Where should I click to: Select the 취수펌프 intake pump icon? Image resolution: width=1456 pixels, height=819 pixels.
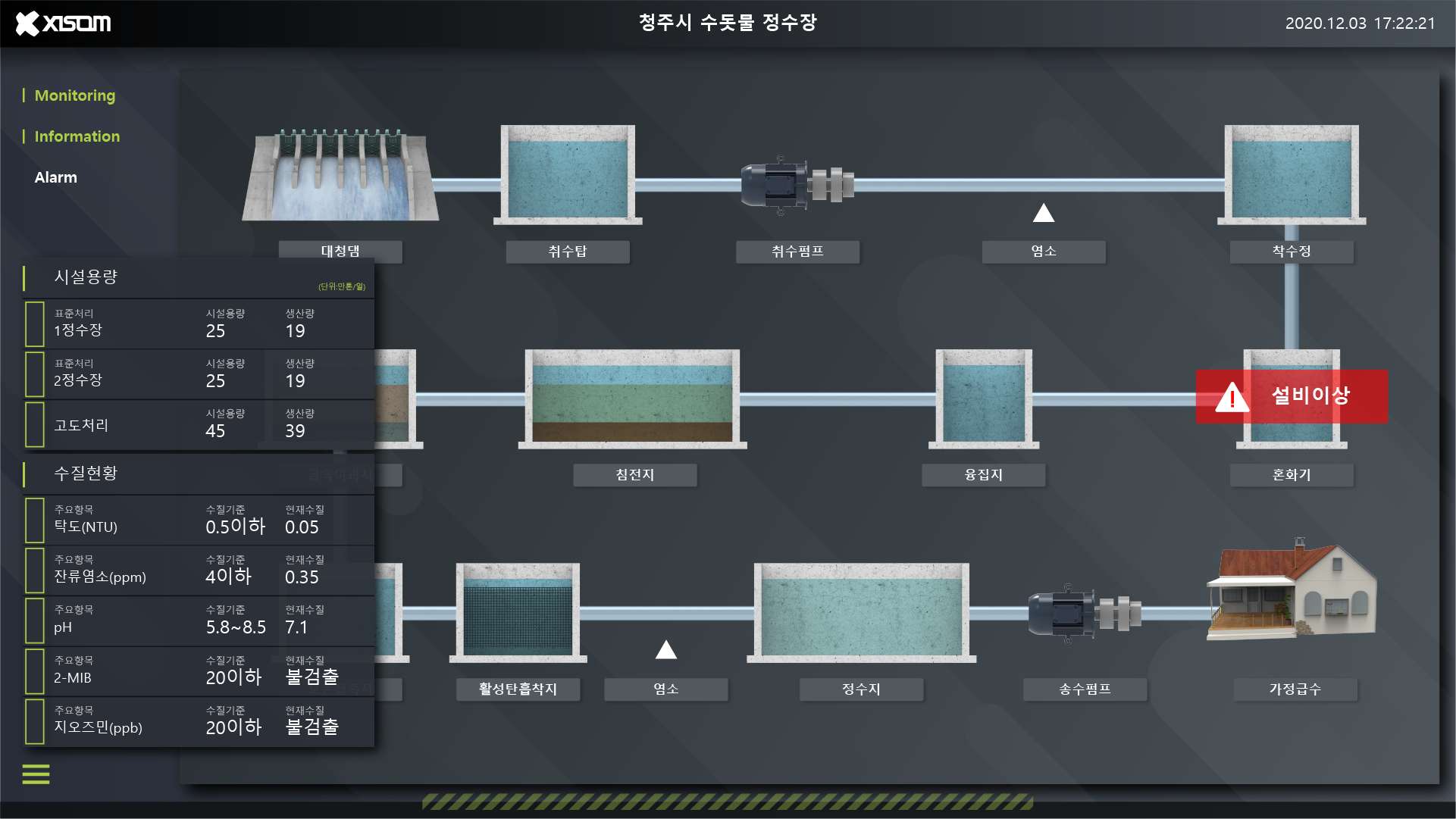tap(797, 185)
